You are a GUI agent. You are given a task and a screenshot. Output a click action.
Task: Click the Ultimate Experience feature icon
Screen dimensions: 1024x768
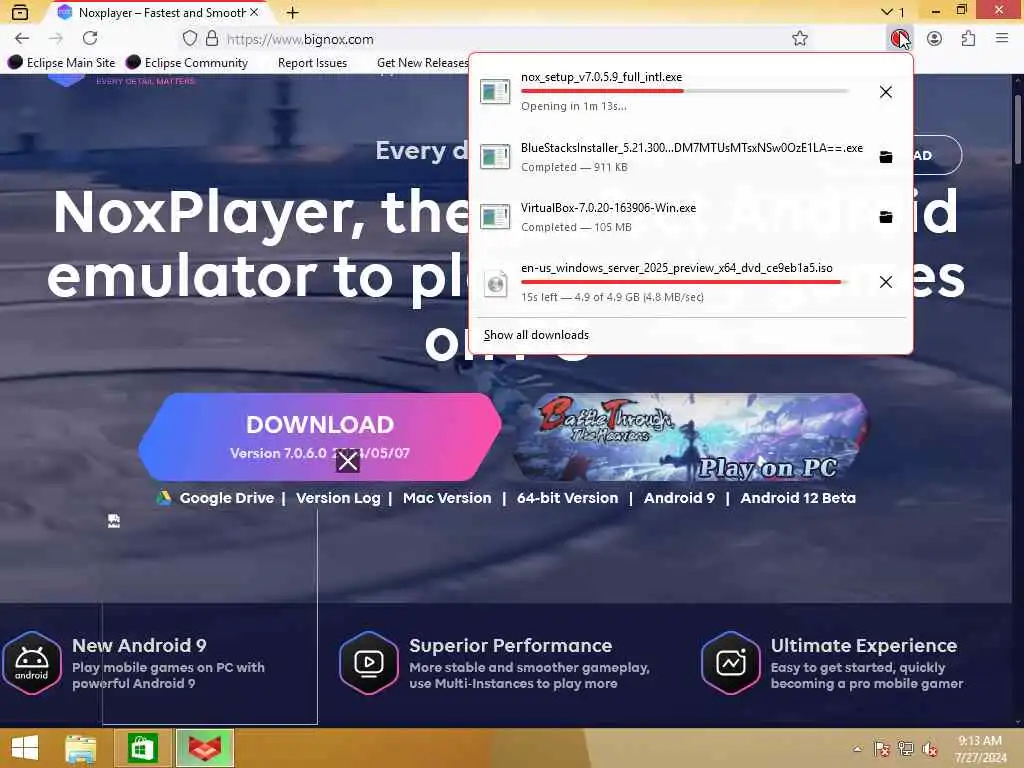[x=731, y=663]
